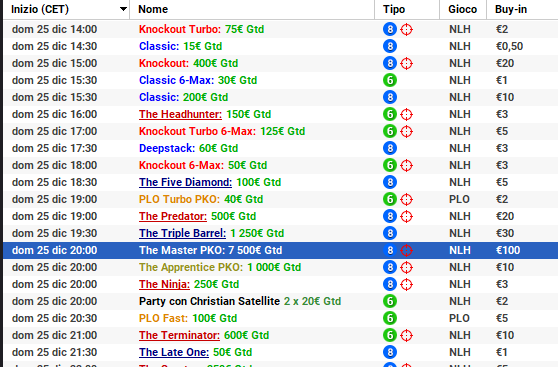558x367 pixels.
Task: Open The Five Diamond tournament link
Action: (x=185, y=182)
